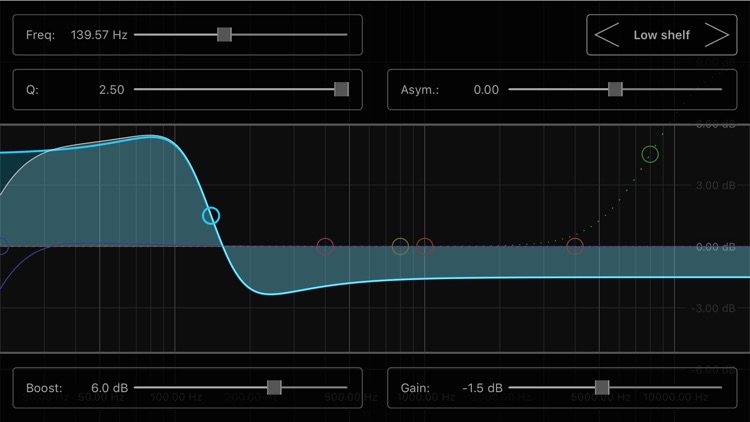This screenshot has height=422, width=750.
Task: Select the yellow band node circle
Action: pyautogui.click(x=400, y=246)
